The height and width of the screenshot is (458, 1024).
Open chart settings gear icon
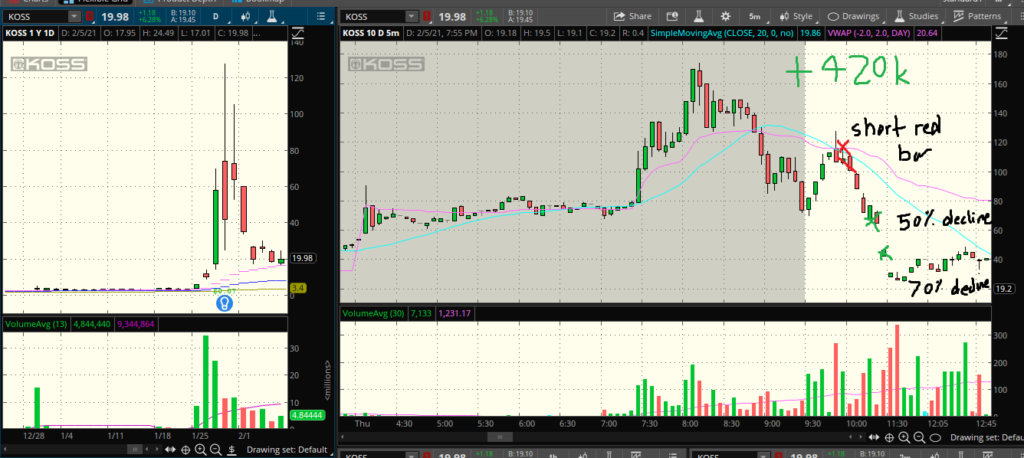725,16
